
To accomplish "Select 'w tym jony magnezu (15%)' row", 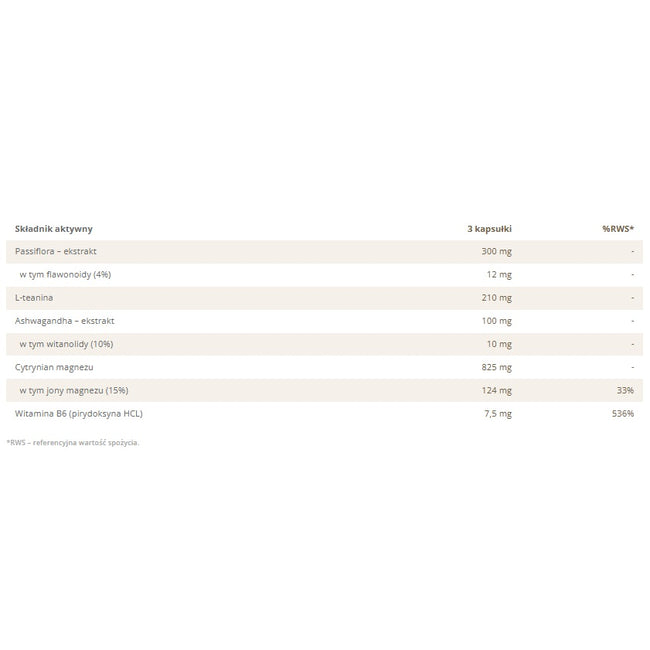I will [324, 390].
